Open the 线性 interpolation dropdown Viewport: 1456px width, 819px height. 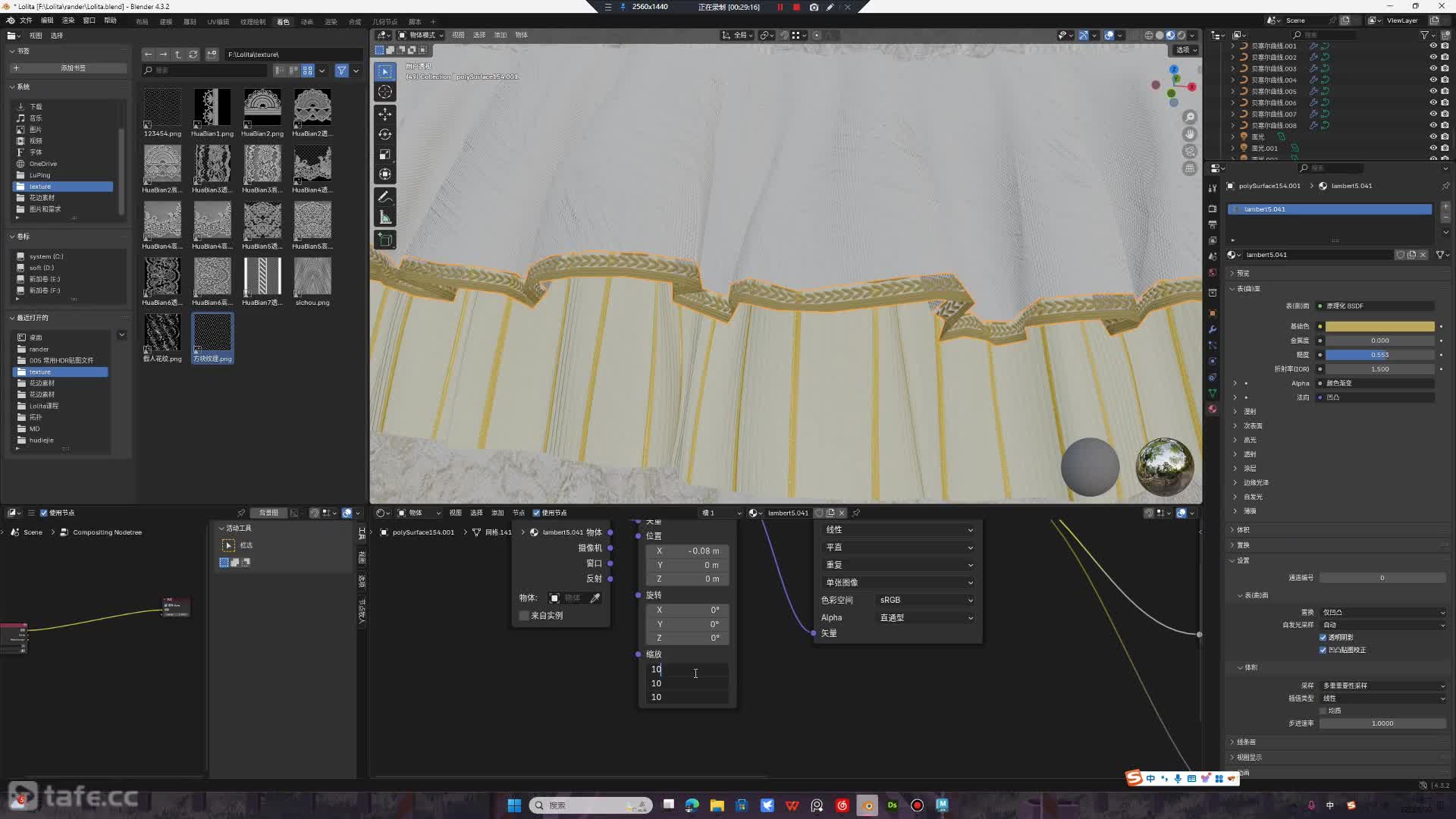898,529
